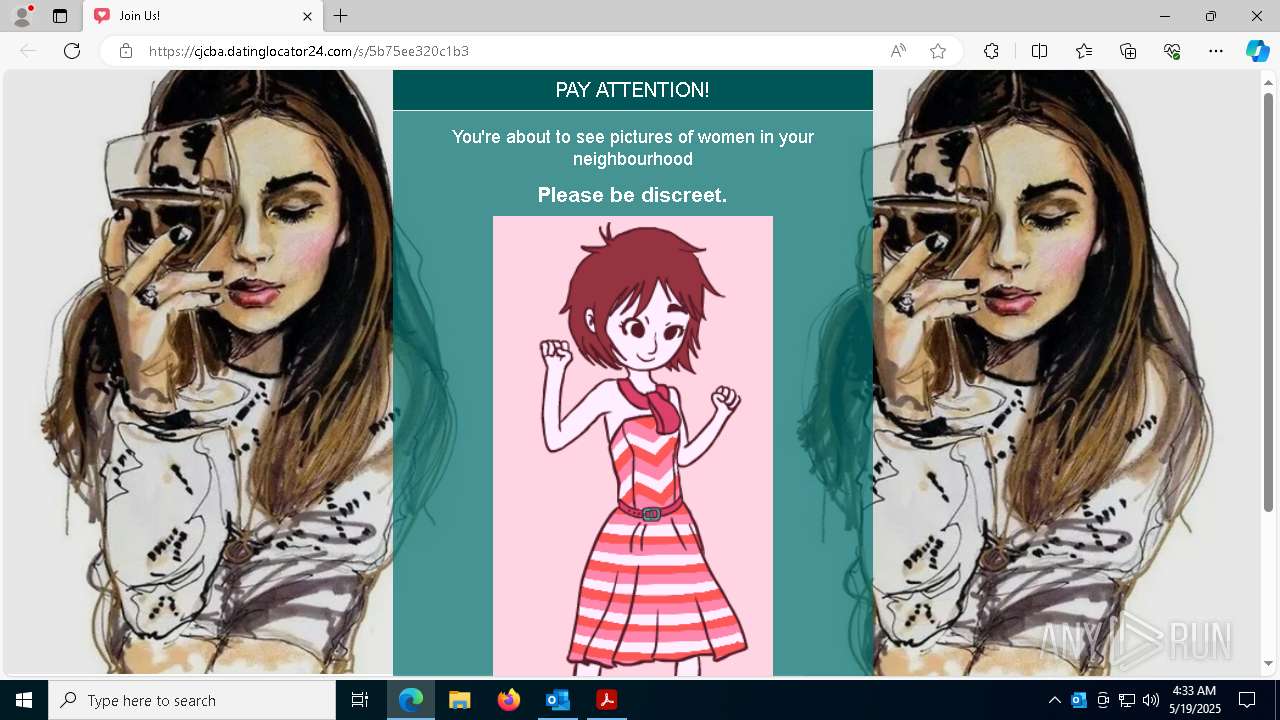Go back to previous page
Viewport: 1280px width, 720px height.
(28, 51)
